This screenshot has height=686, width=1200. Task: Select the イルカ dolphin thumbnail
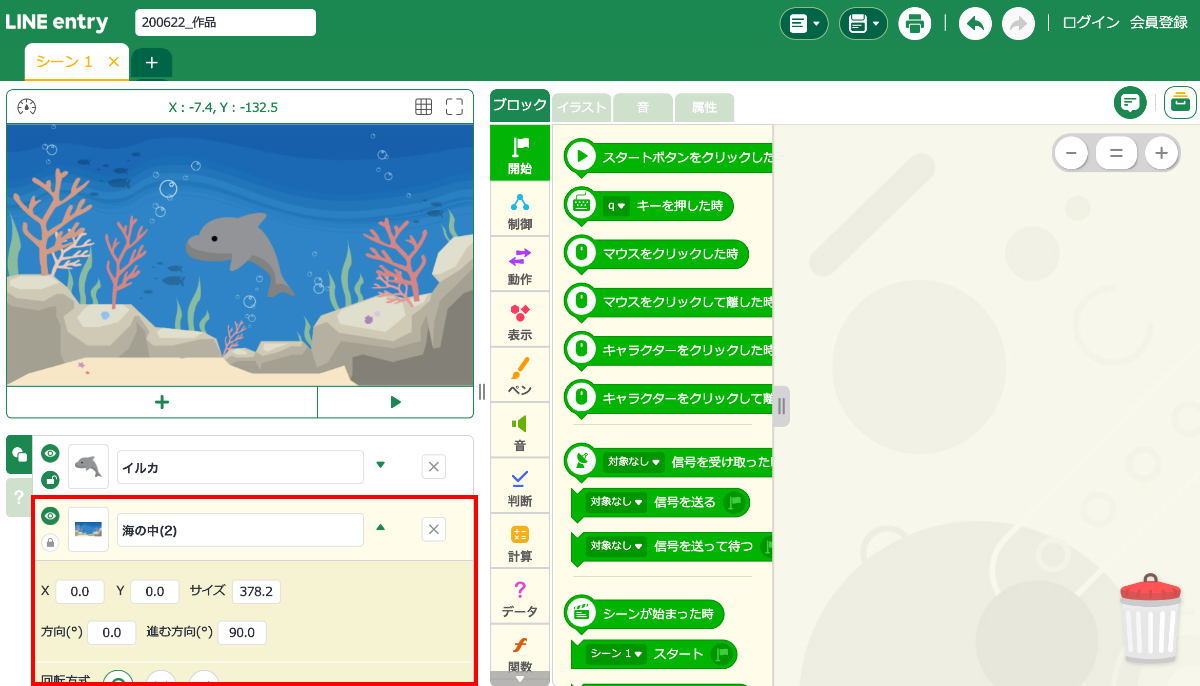click(x=88, y=467)
